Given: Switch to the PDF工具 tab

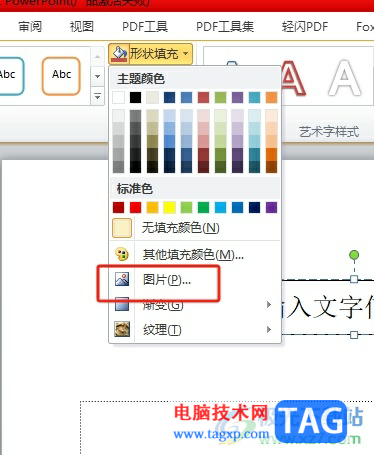Looking at the screenshot, I should (145, 27).
